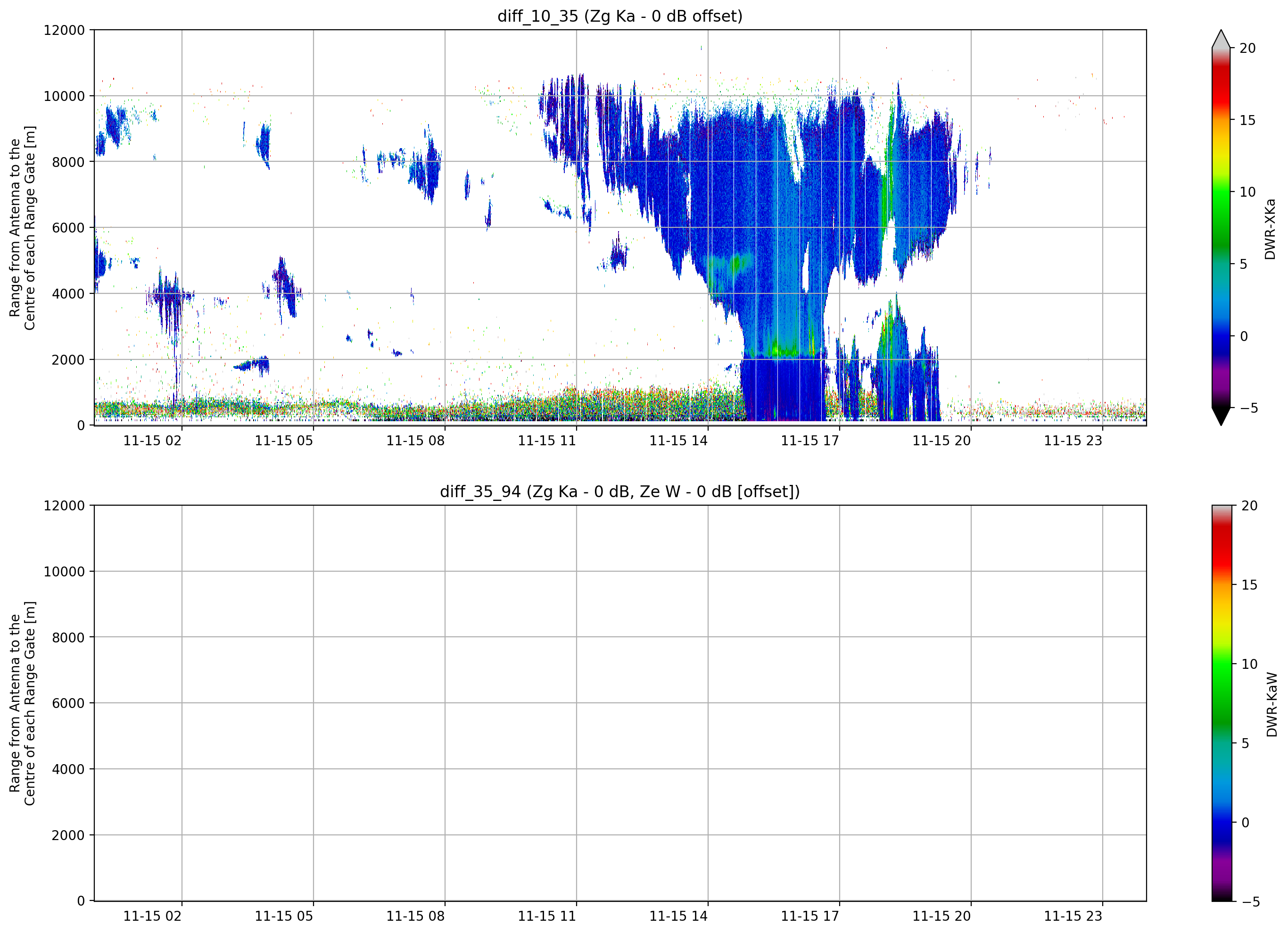Image resolution: width=1288 pixels, height=933 pixels.
Task: Select the range y-axis label of diff_35_94 plot
Action: click(23, 703)
